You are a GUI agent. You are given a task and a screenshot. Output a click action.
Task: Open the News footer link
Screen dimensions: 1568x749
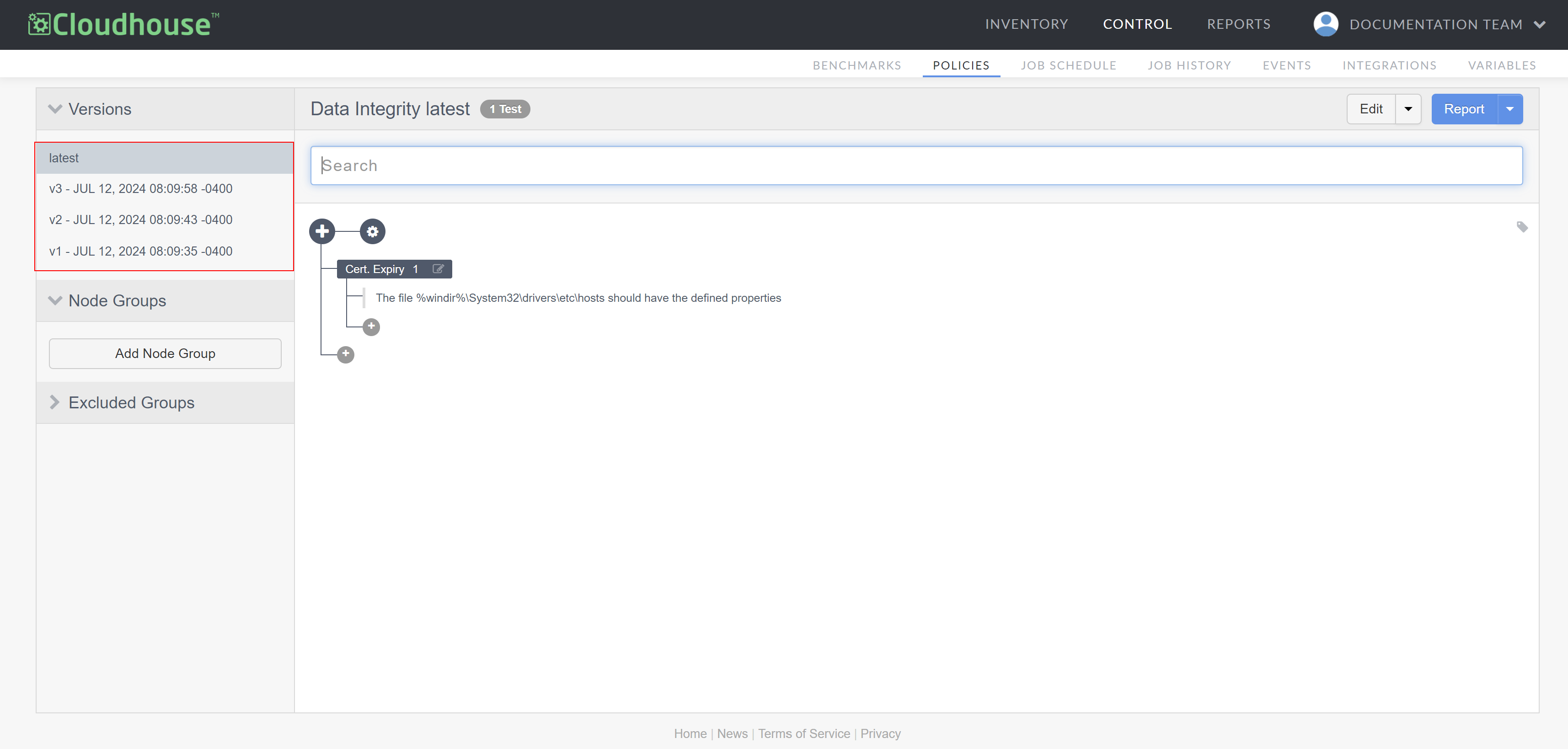(x=732, y=734)
